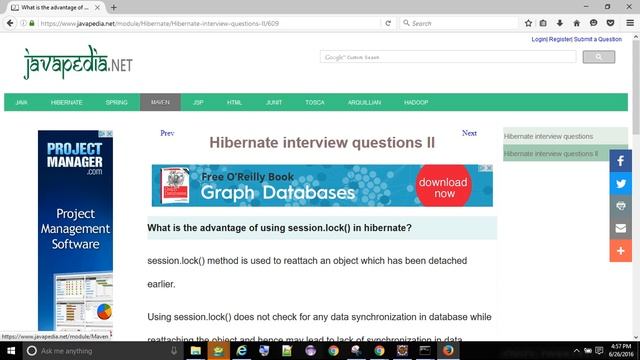Image resolution: width=640 pixels, height=360 pixels.
Task: Share page via email envelope icon
Action: click(x=620, y=228)
